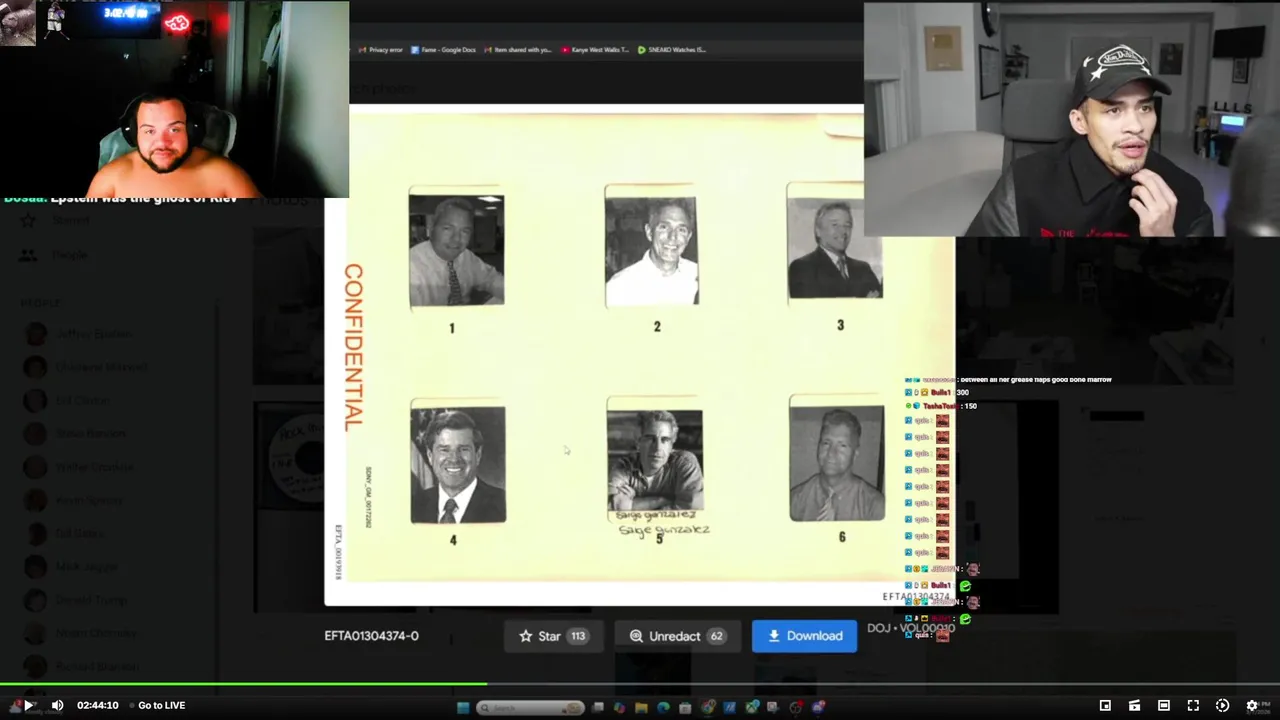Screen dimensions: 1280x720
Task: Click the circled play icon beside settings gear
Action: pyautogui.click(x=1222, y=705)
